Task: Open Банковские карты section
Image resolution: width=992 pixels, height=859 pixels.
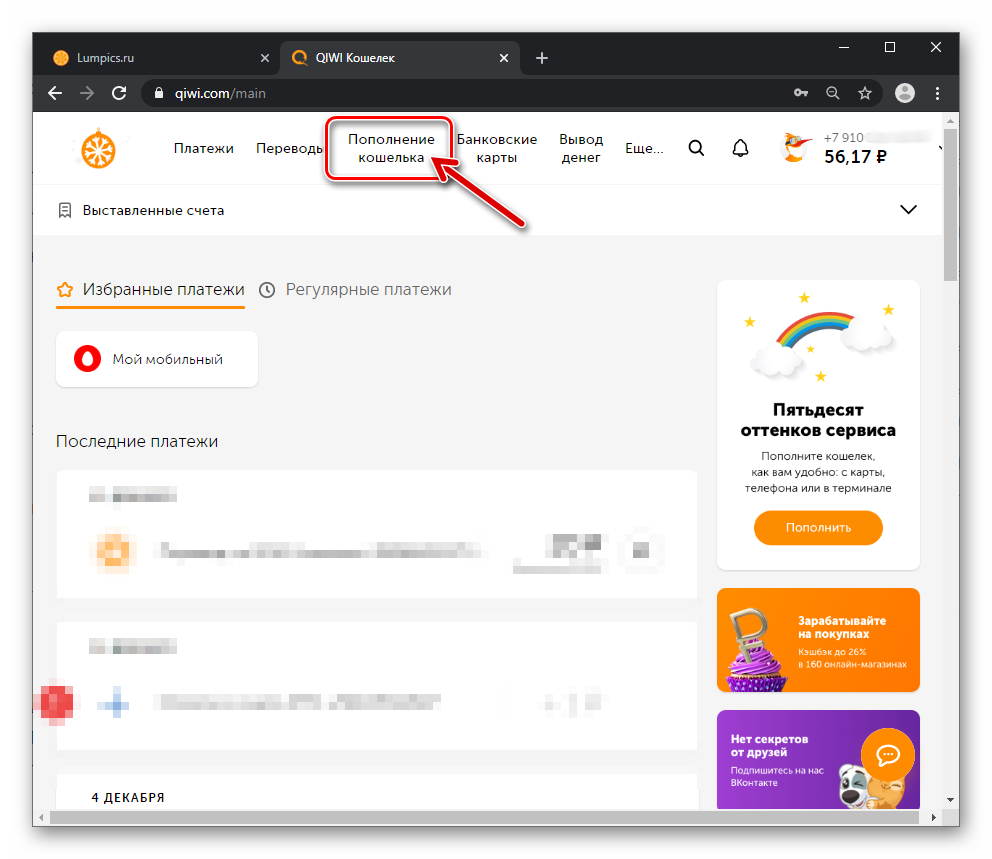Action: tap(497, 149)
